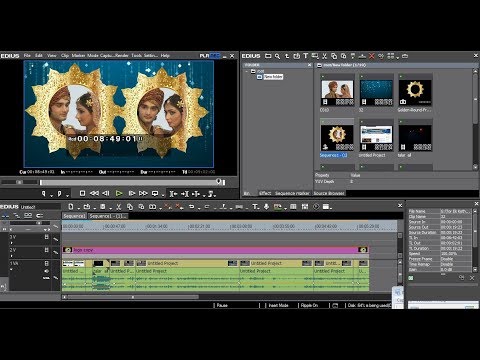Paste a clip into the bin

pyautogui.click(x=343, y=56)
